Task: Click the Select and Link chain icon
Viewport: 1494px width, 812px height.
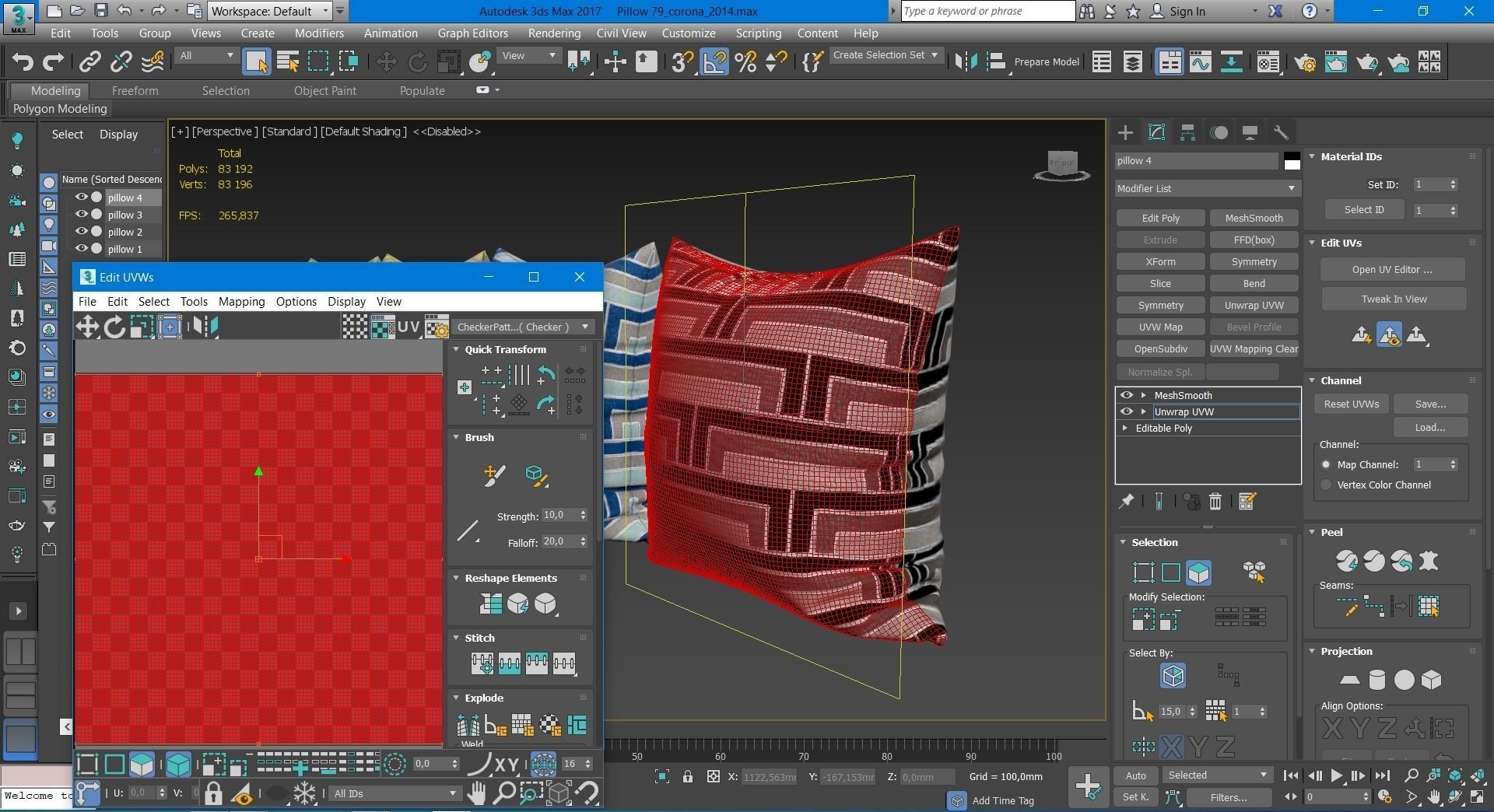Action: (90, 61)
